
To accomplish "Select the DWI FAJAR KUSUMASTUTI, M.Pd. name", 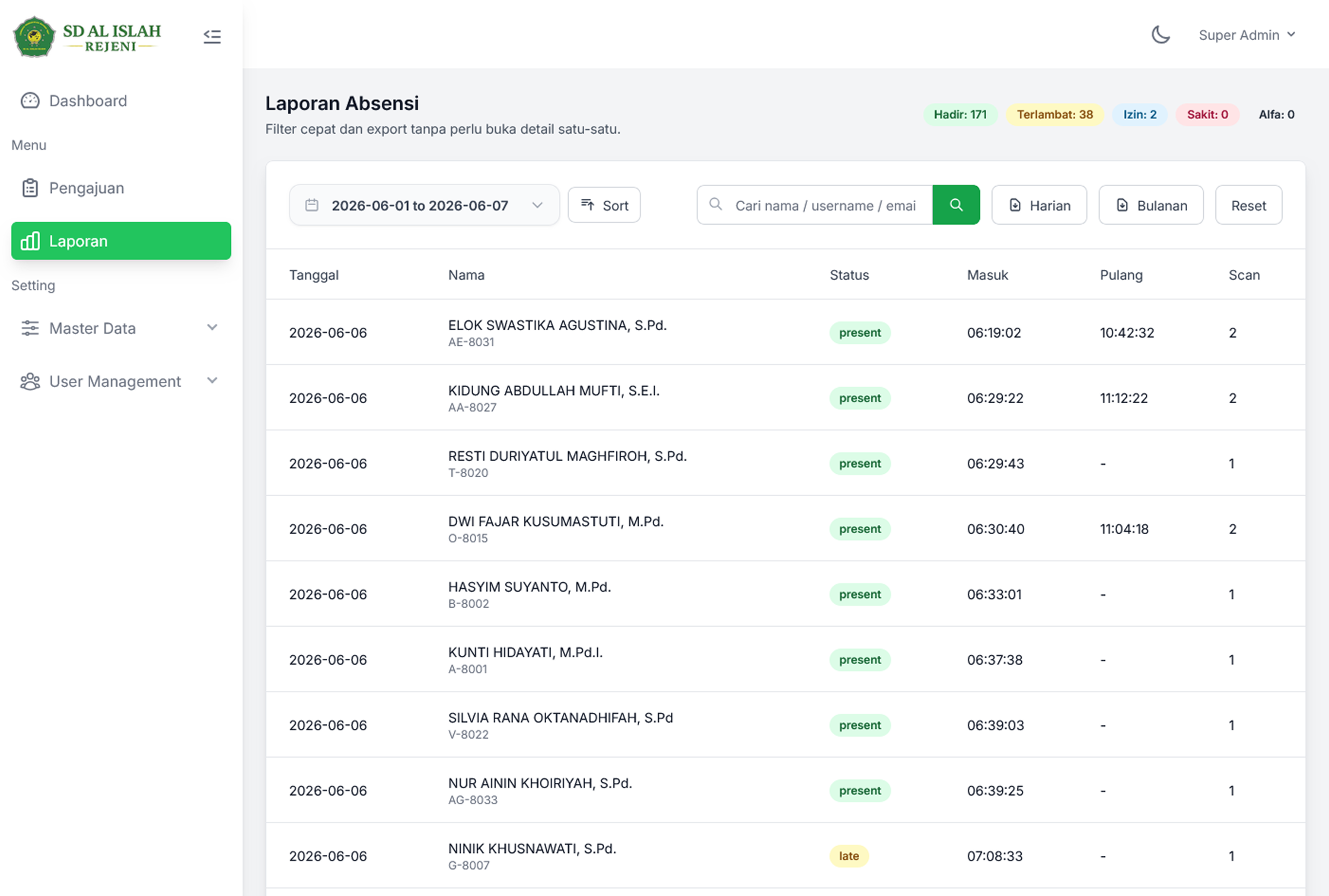I will tap(556, 522).
